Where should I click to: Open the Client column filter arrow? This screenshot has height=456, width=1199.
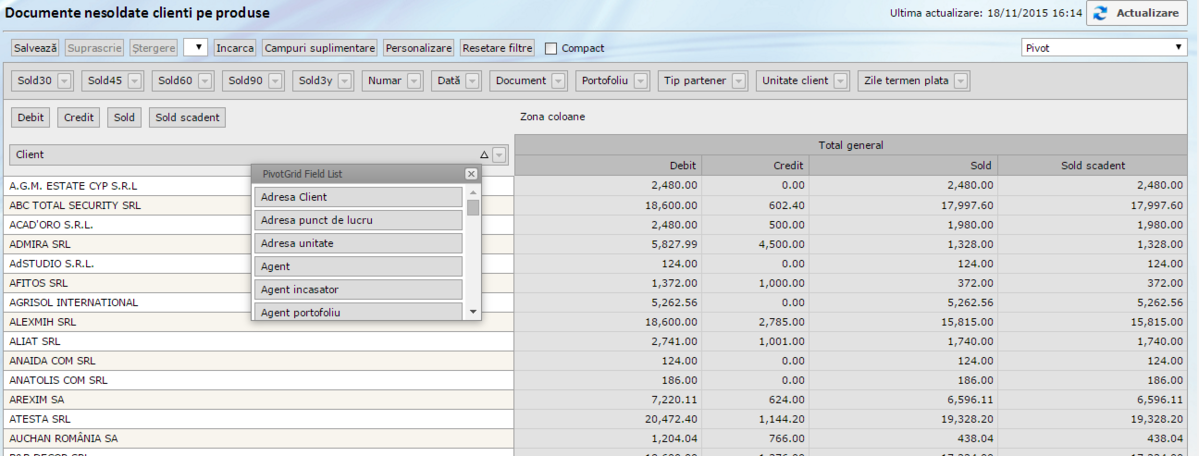point(499,155)
